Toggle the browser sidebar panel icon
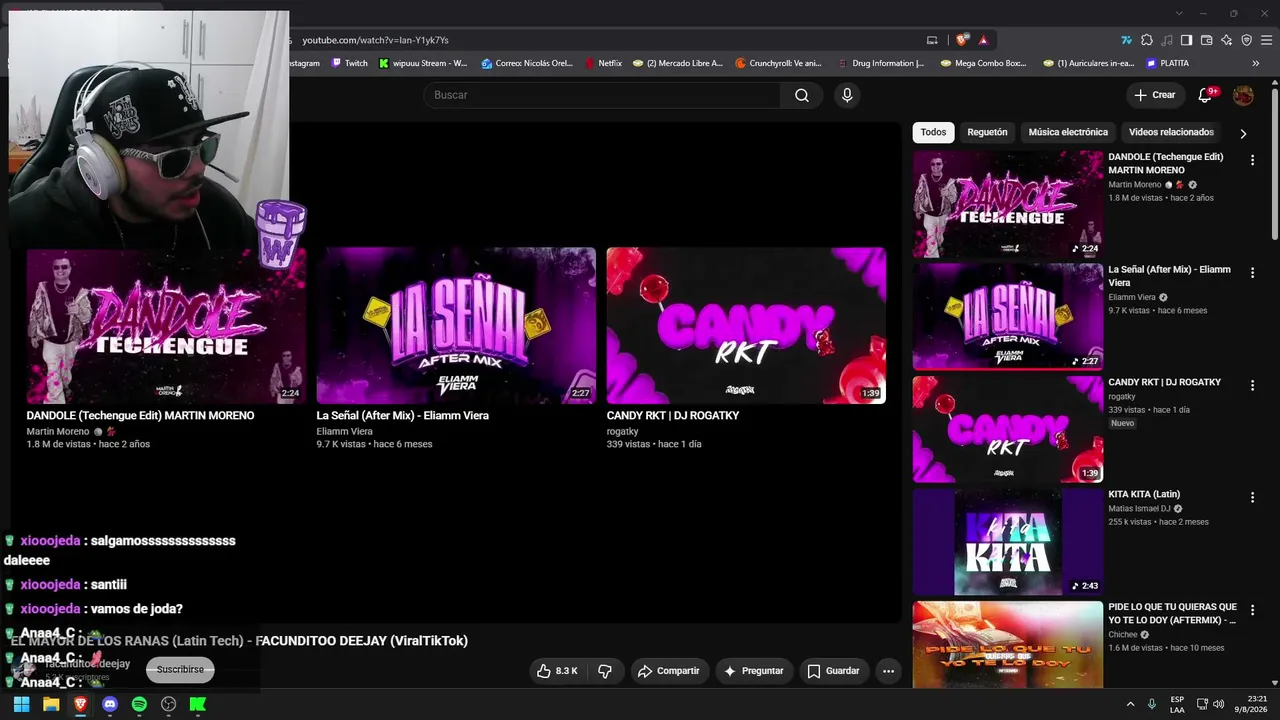Image resolution: width=1280 pixels, height=720 pixels. coord(1186,40)
